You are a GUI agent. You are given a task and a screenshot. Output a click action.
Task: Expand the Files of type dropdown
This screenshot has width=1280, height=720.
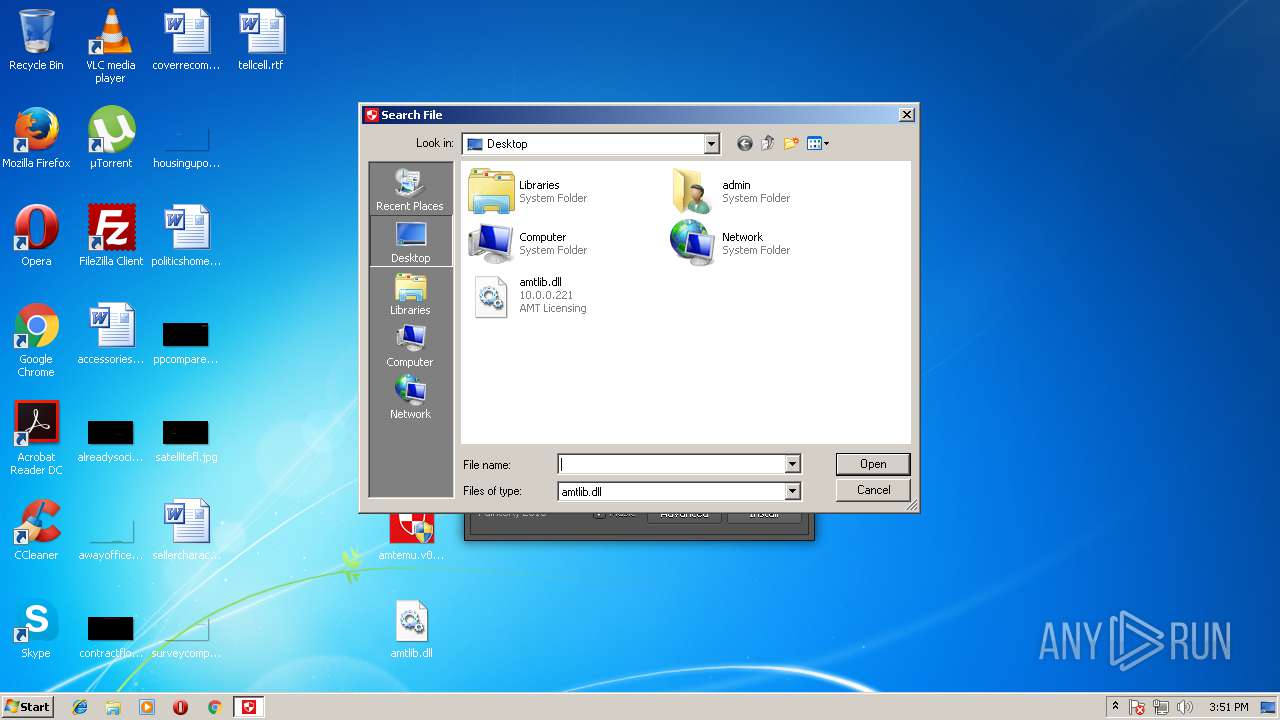coord(792,491)
